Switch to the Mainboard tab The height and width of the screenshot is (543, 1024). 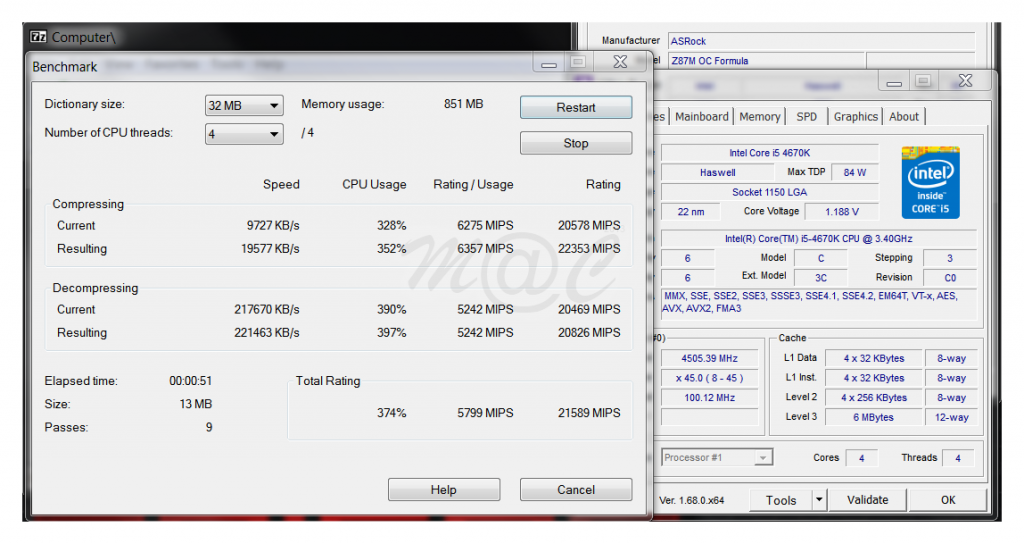point(701,117)
